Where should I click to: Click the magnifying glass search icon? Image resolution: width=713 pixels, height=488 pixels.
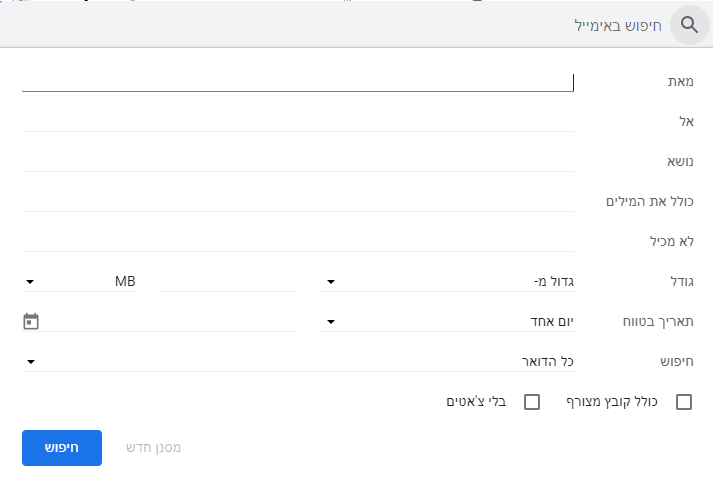pos(689,24)
